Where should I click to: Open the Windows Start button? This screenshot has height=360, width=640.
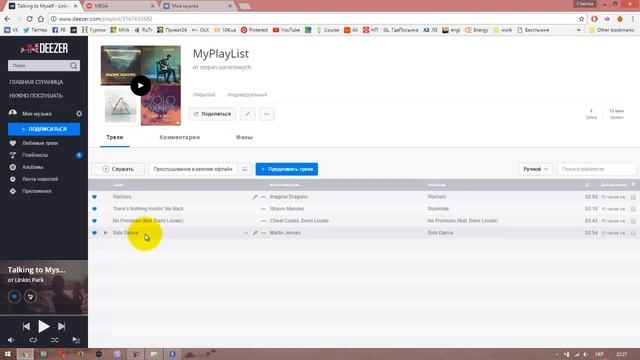click(7, 354)
